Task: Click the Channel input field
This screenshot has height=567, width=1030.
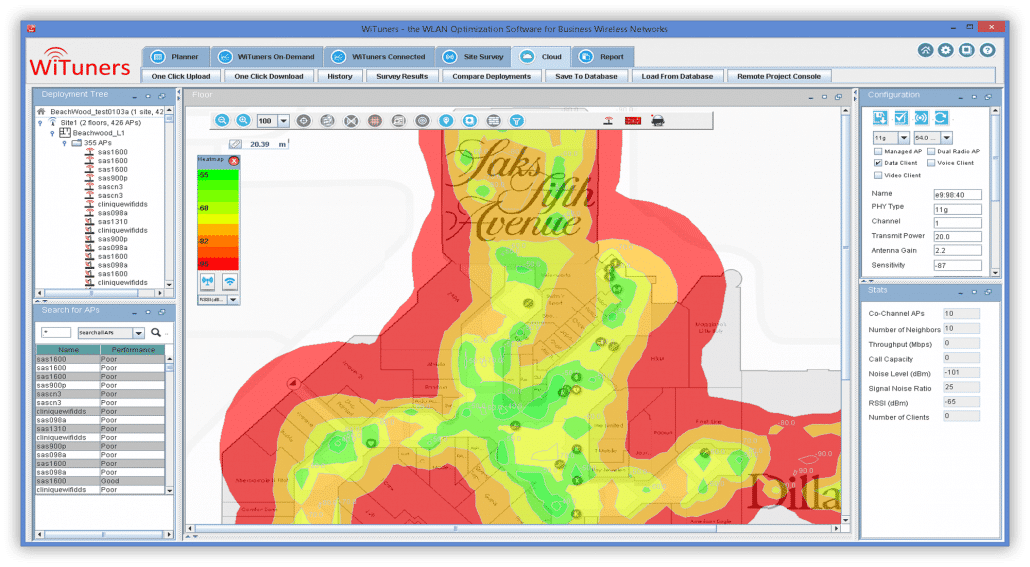Action: tap(957, 223)
